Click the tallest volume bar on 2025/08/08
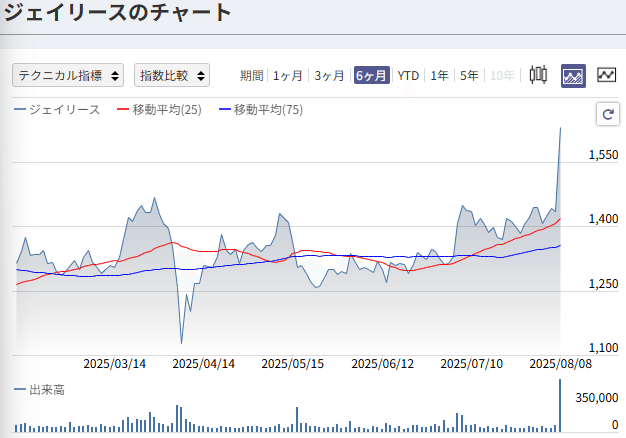This screenshot has width=626, height=438. [x=560, y=405]
